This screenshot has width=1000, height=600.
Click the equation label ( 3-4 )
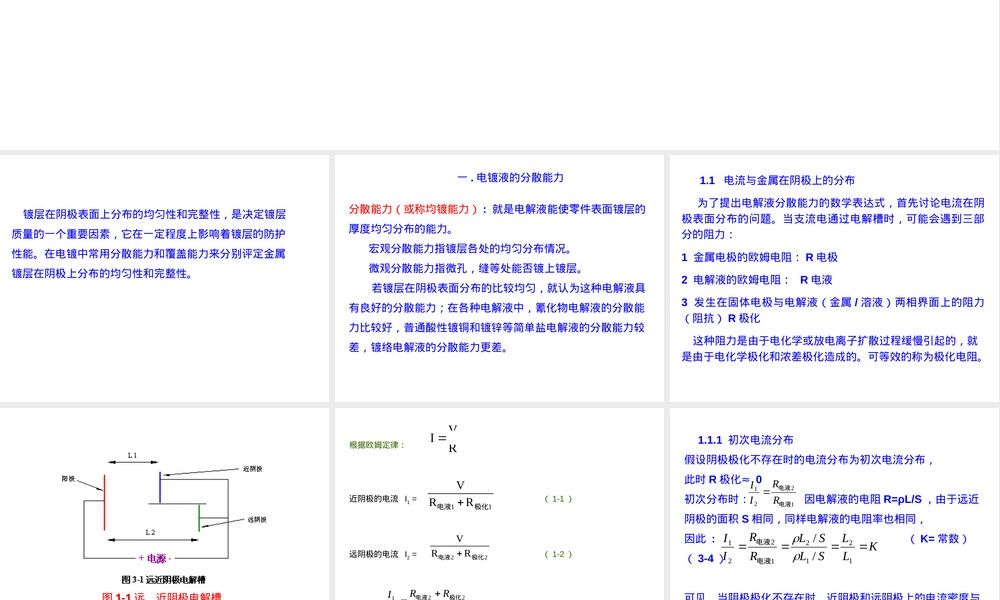tap(705, 559)
